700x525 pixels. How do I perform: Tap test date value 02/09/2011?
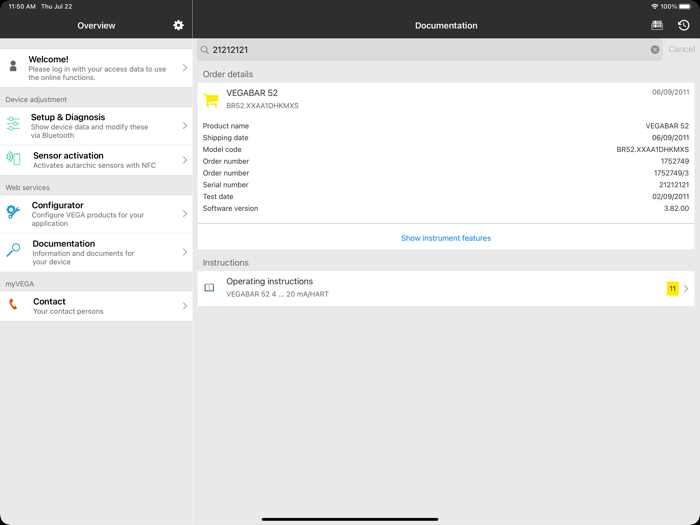coord(670,196)
